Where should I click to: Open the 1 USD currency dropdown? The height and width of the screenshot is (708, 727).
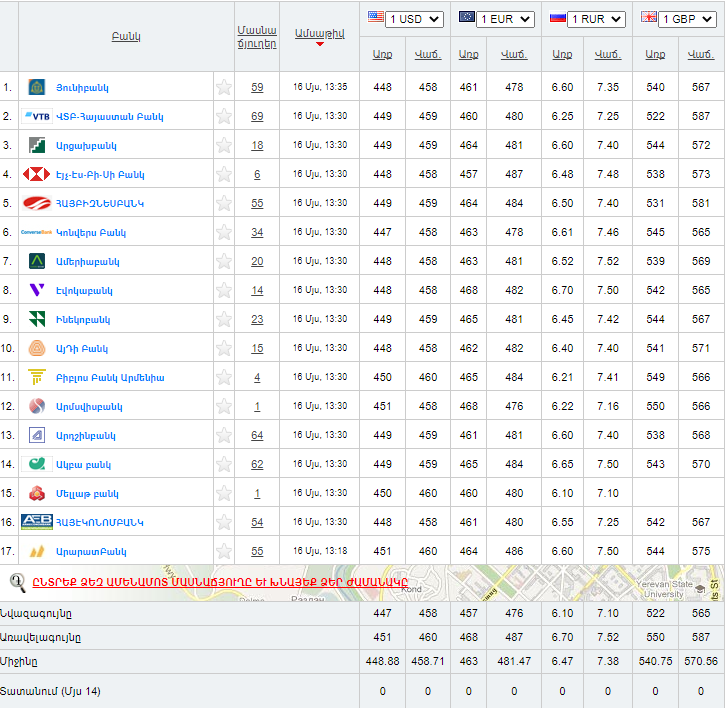[414, 19]
